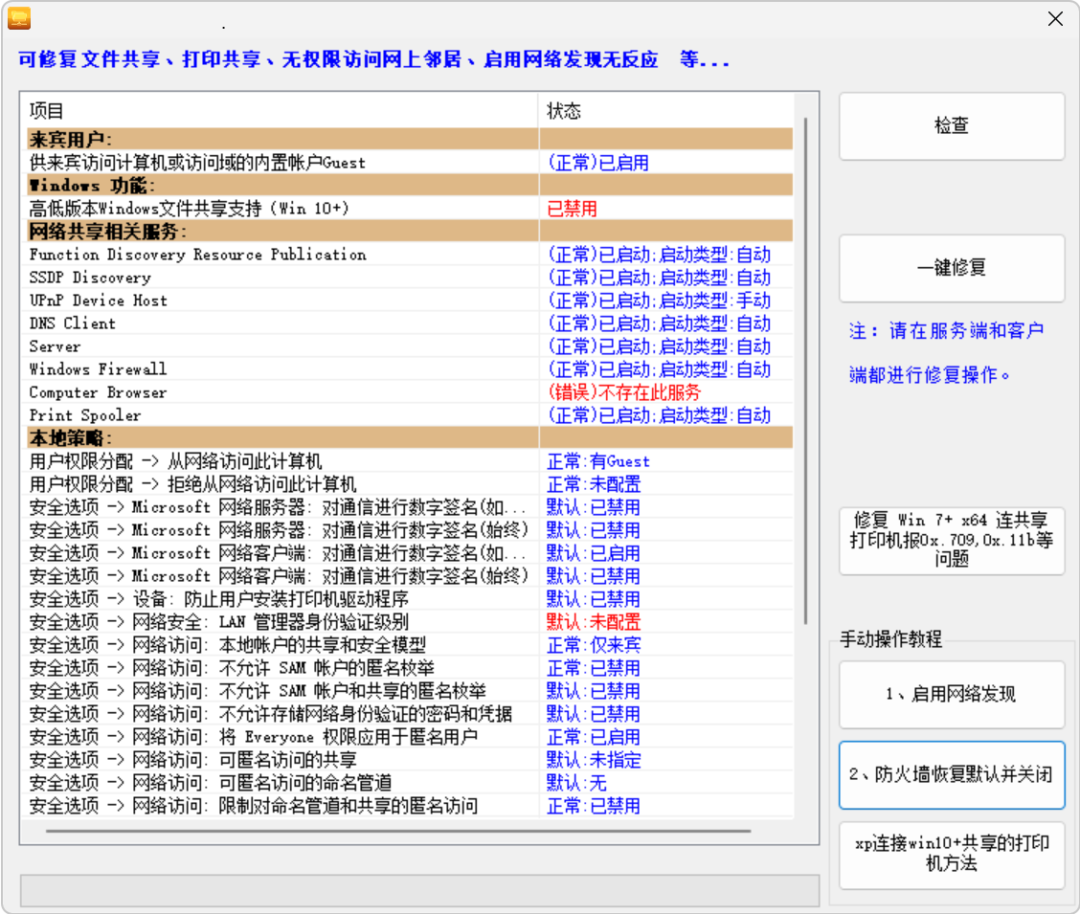Click the 注：请在服务端和客户端 note text

click(x=946, y=353)
